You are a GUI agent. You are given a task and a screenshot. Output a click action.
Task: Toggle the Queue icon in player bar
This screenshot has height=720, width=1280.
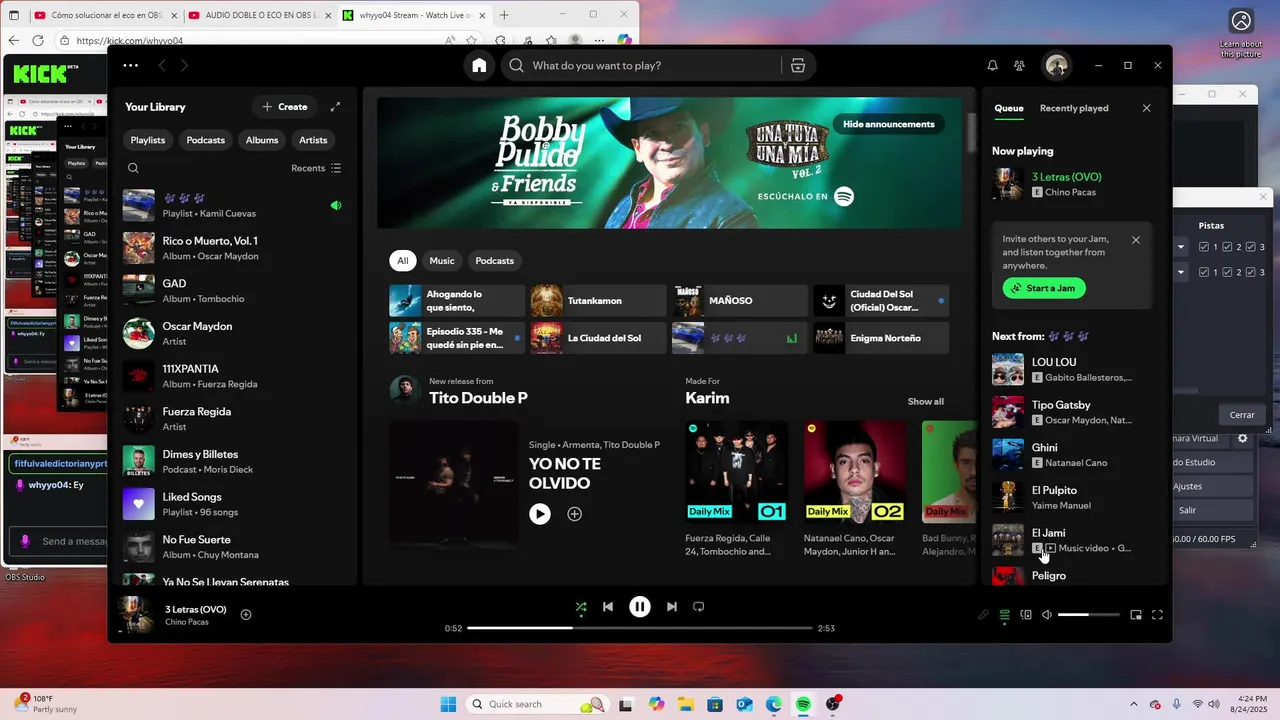click(x=1005, y=615)
